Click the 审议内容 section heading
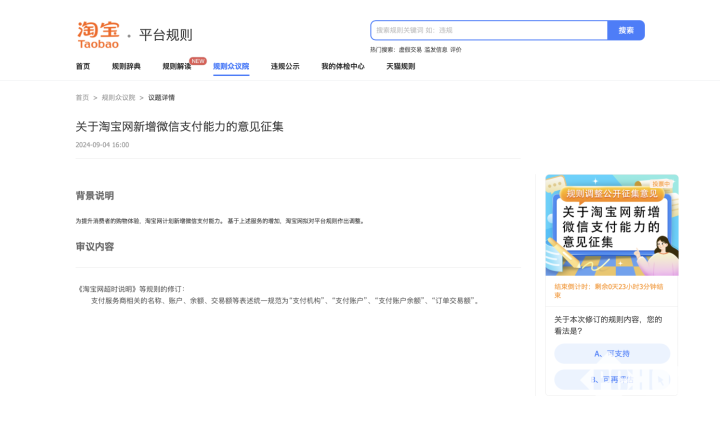 coord(95,247)
